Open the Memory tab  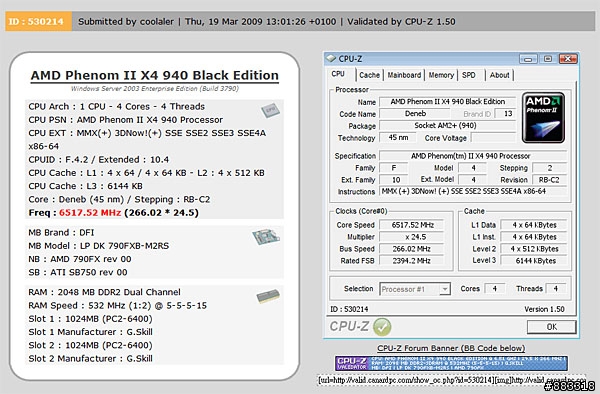(x=441, y=75)
